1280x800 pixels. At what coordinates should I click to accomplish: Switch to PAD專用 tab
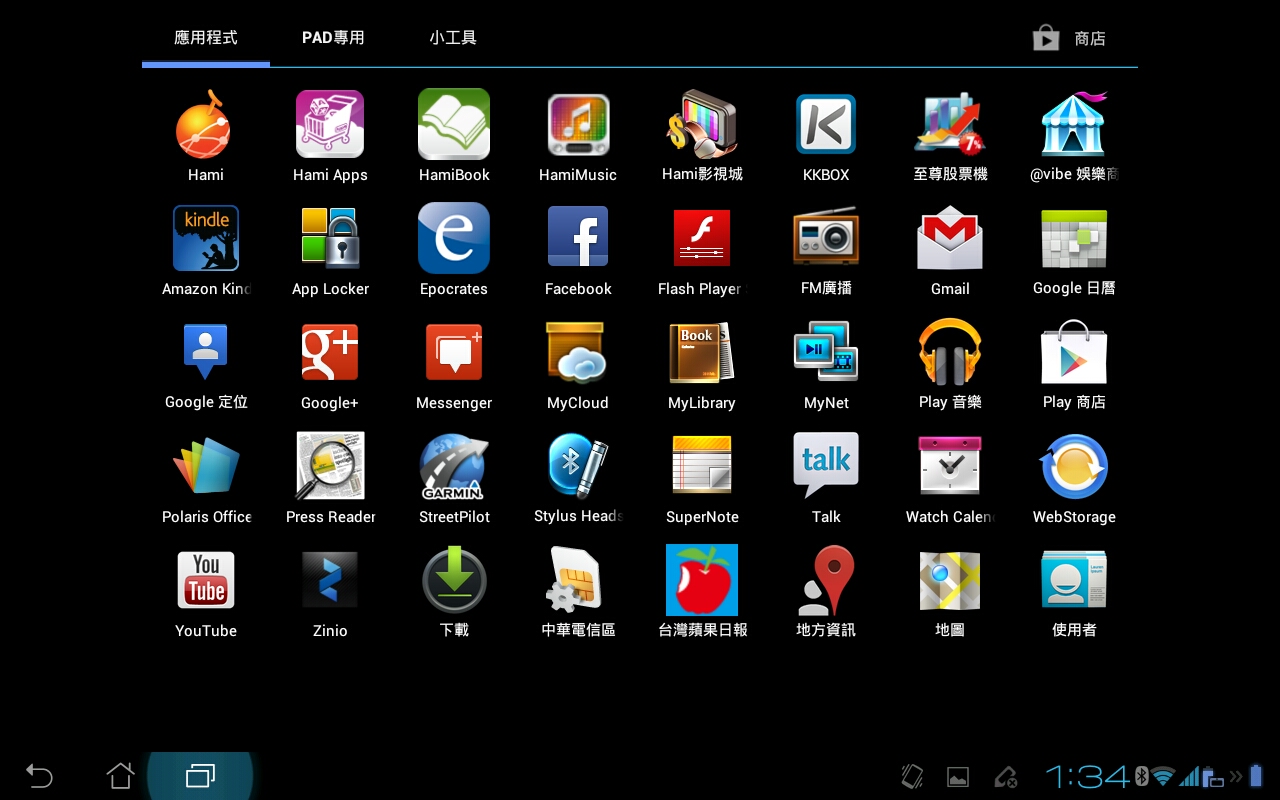[x=333, y=38]
